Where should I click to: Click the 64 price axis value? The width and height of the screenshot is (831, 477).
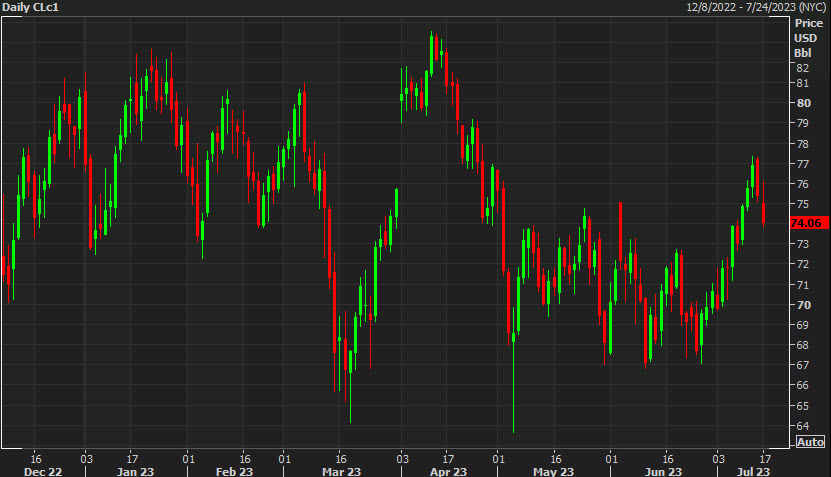click(802, 426)
